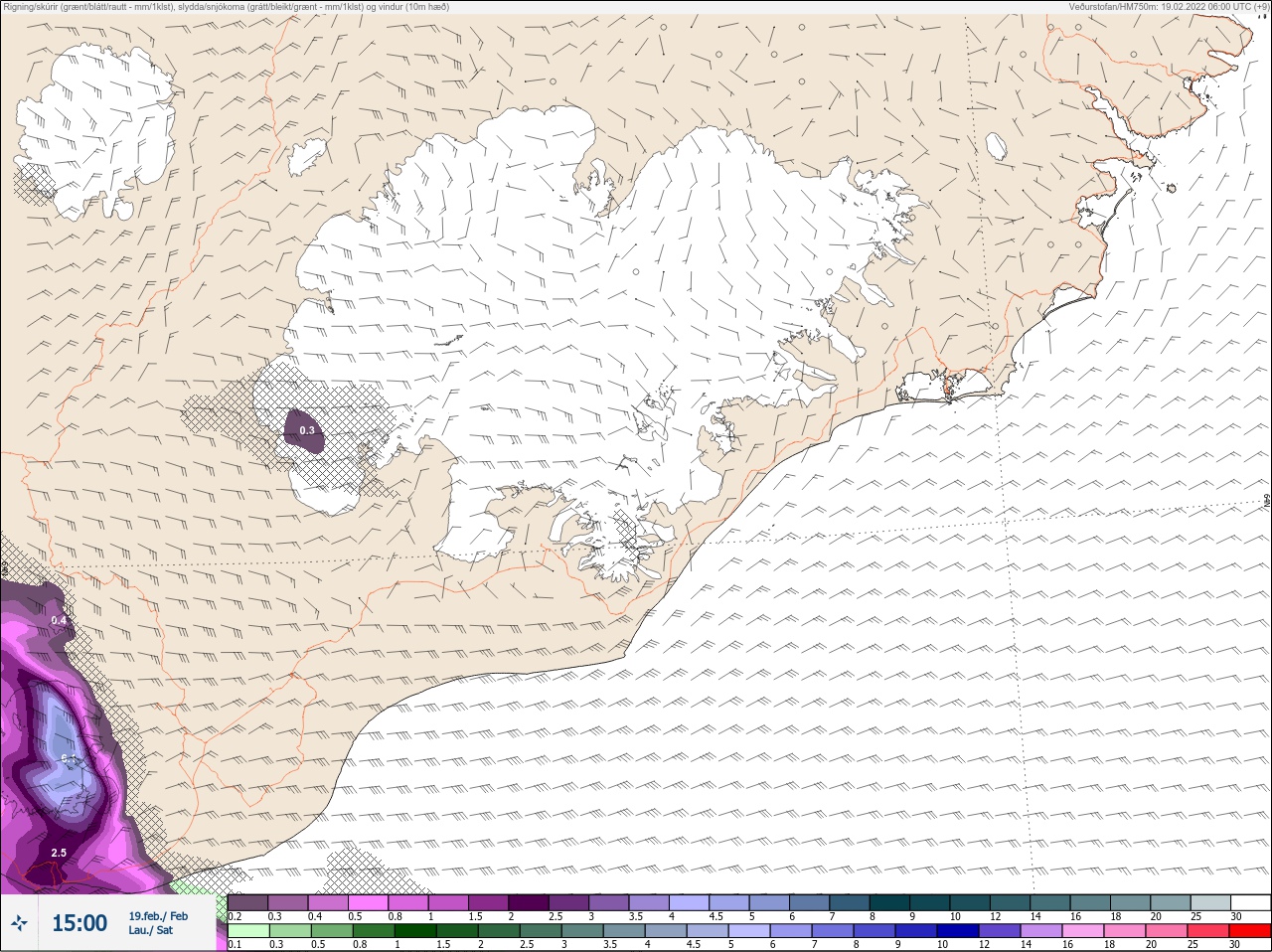Click upper legend dark teal swatch between 8 and 9
1272x952 pixels.
pos(891,902)
